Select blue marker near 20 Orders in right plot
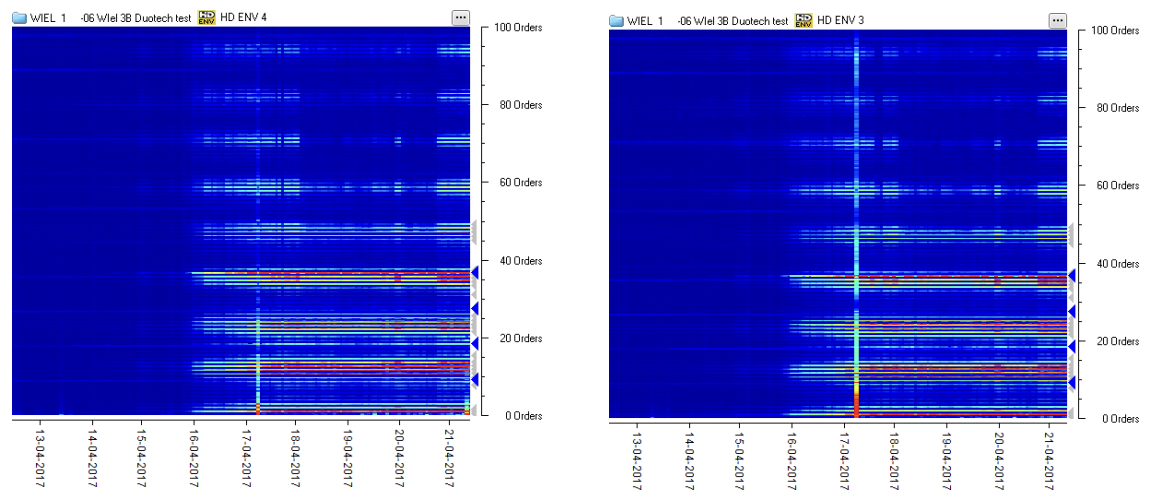This screenshot has height=496, width=1154. (x=1071, y=346)
